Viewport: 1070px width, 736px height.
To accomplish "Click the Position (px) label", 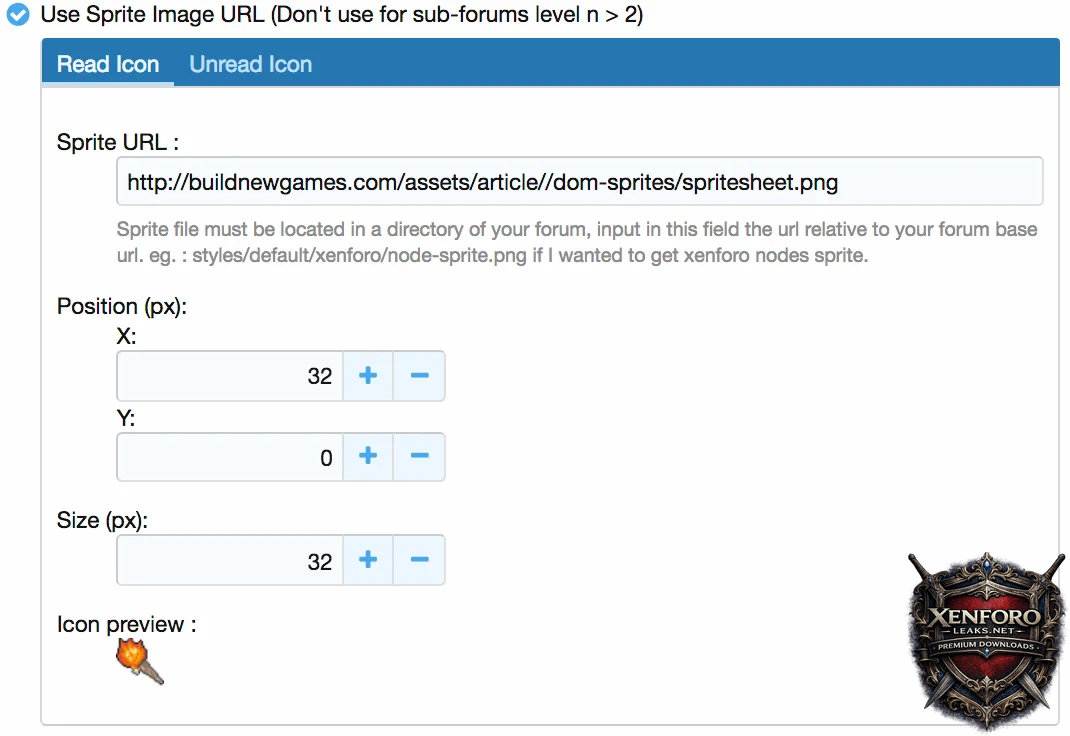I will click(x=122, y=306).
